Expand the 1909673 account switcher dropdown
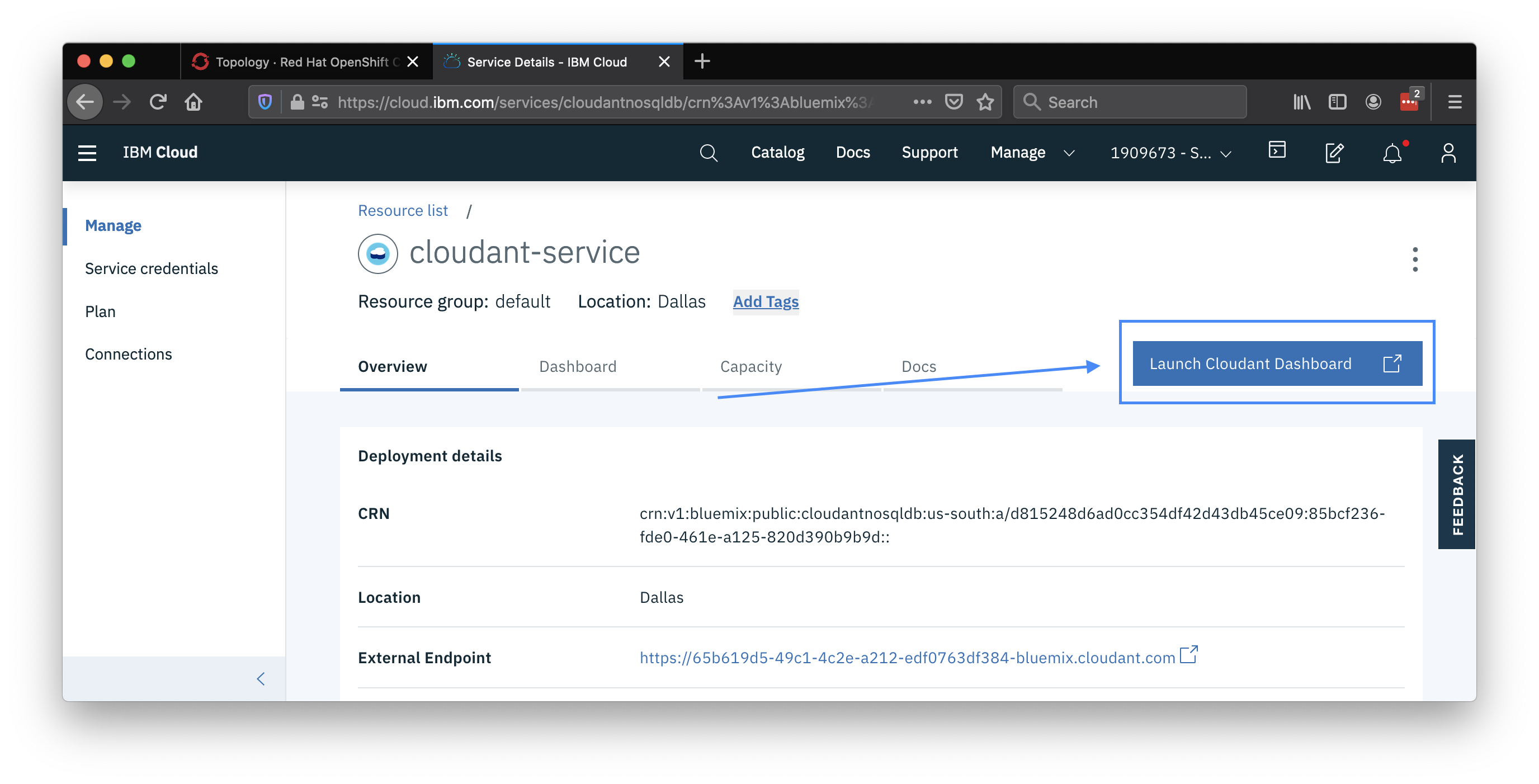This screenshot has height=784, width=1539. [x=1170, y=153]
